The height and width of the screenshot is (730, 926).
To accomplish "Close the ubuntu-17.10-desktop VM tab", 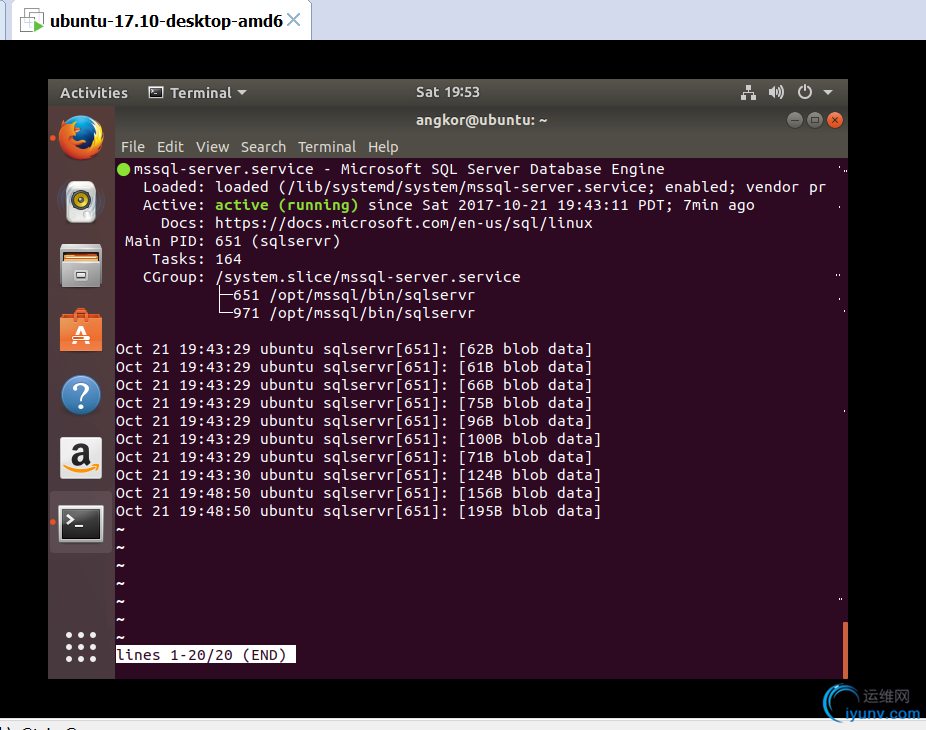I will tap(294, 20).
